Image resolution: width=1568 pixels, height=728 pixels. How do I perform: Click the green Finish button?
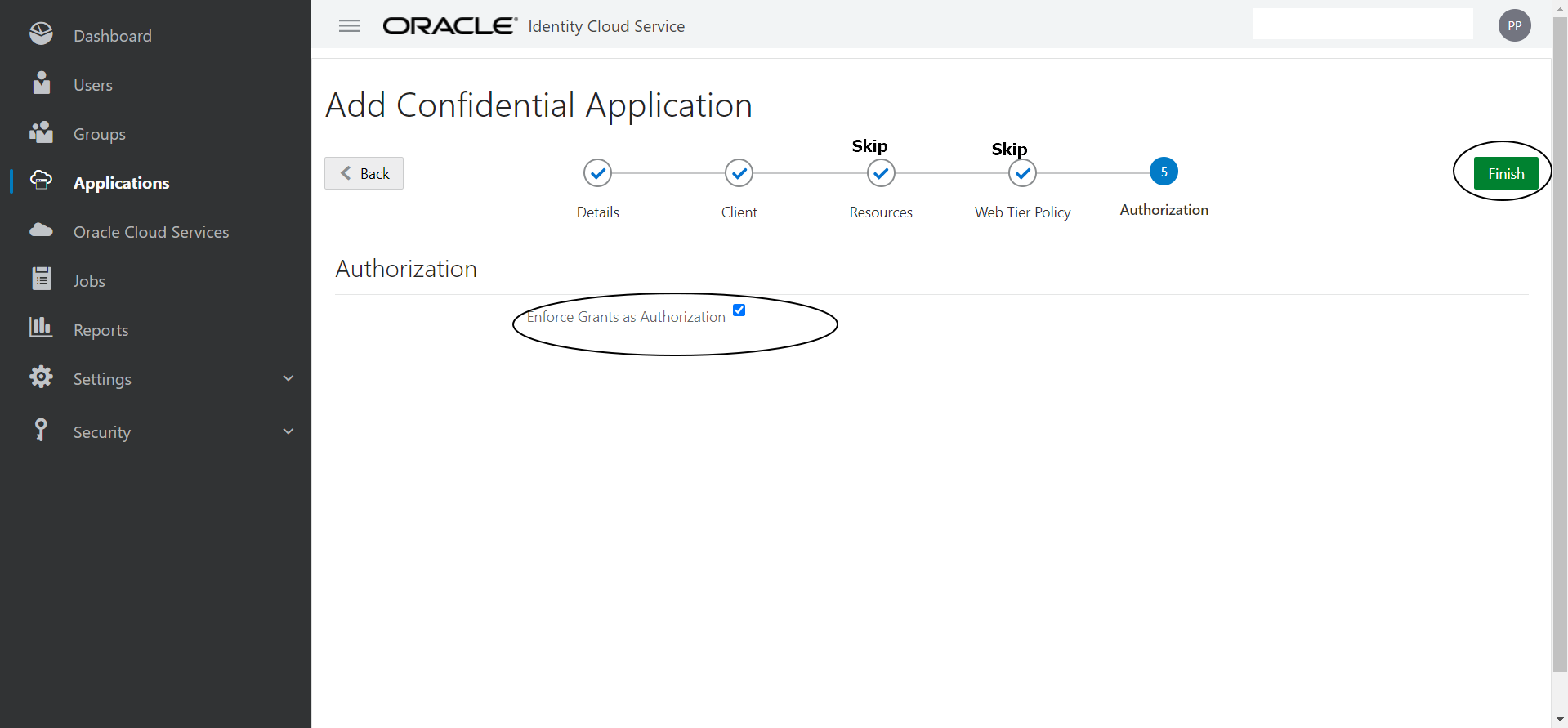1505,173
